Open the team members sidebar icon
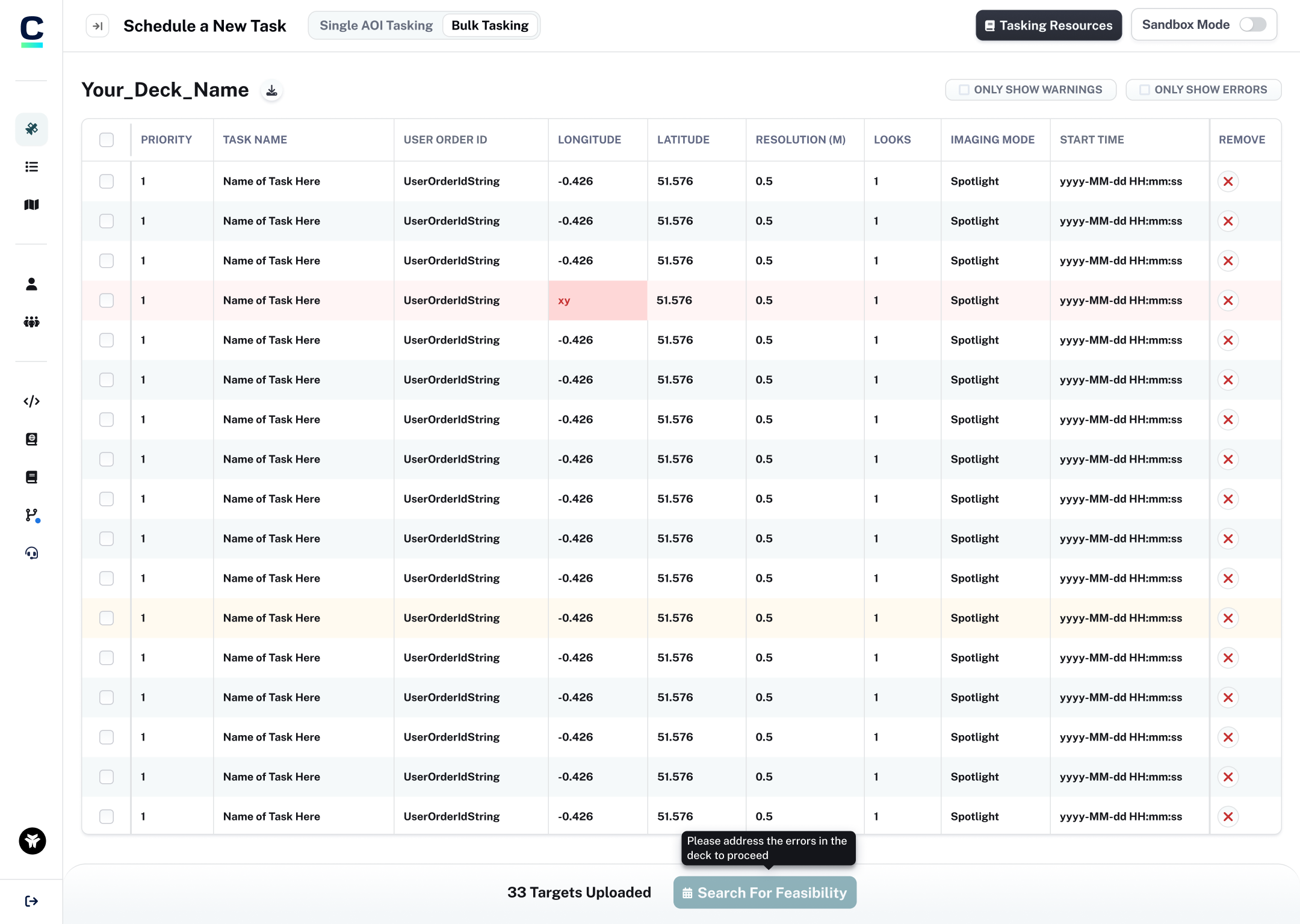The width and height of the screenshot is (1300, 924). coord(31,322)
